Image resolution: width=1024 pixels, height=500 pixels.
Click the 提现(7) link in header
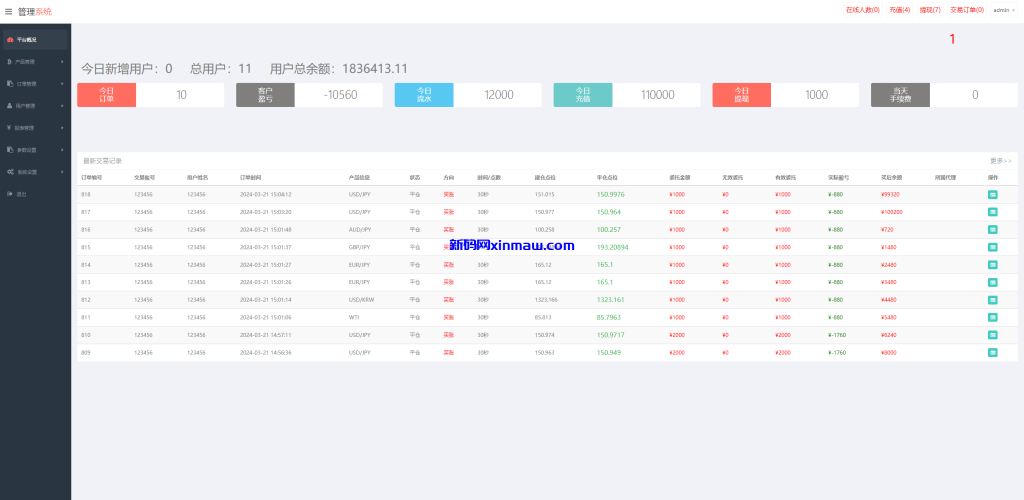pos(930,10)
